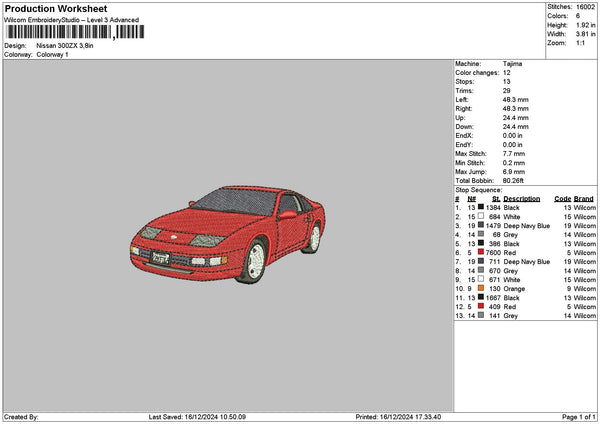Click the Color changes value 12
Image resolution: width=600 pixels, height=424 pixels.
click(x=507, y=73)
